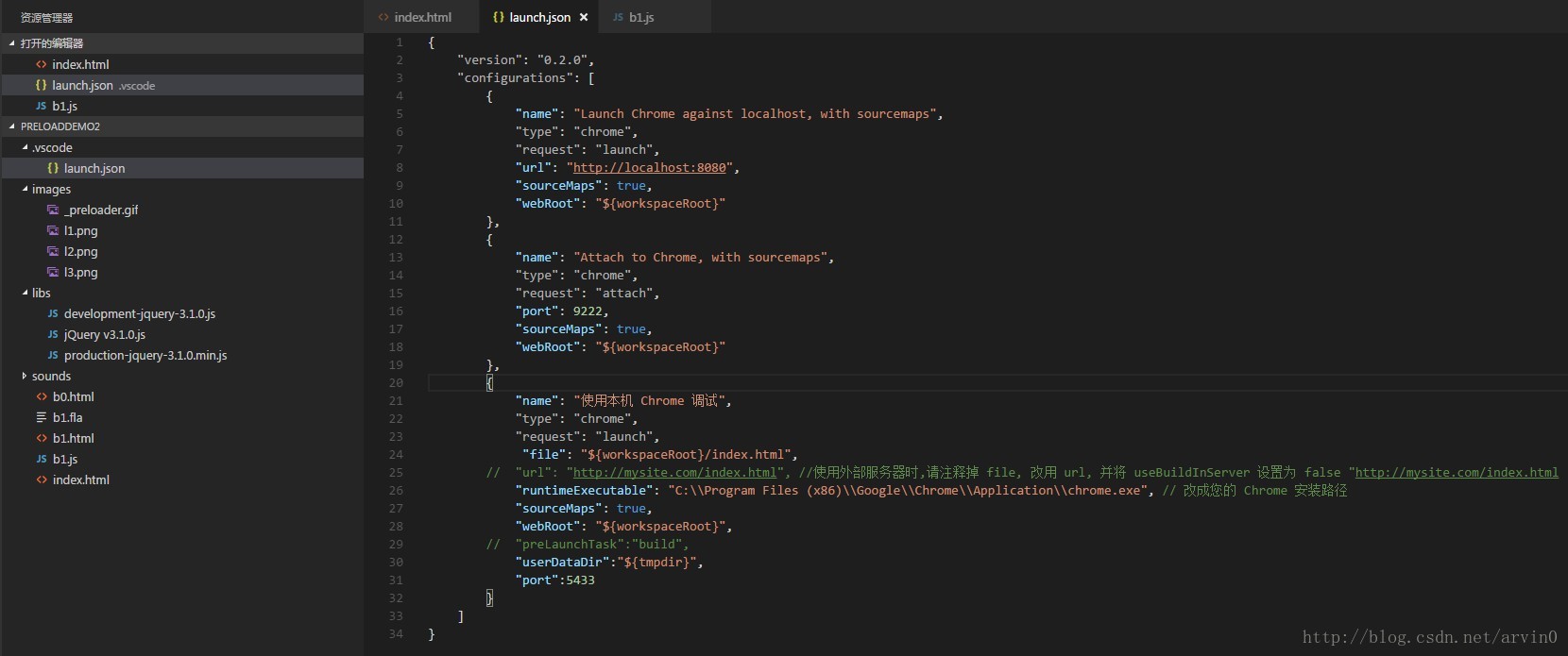Switch to the b1.js editor tab
The width and height of the screenshot is (1568, 656).
click(641, 17)
